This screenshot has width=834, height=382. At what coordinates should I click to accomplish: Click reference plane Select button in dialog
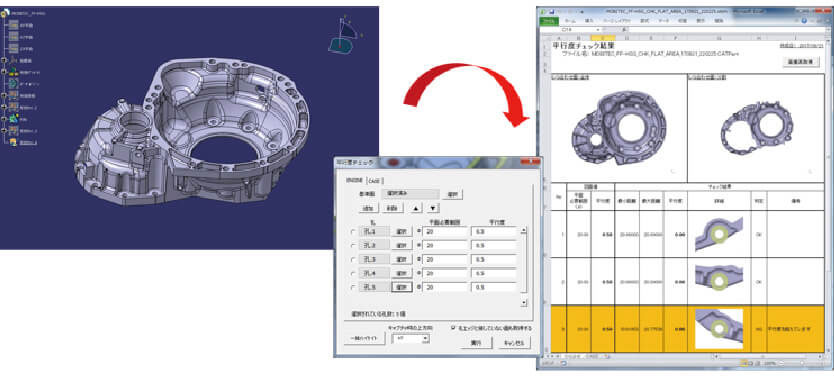(x=453, y=195)
